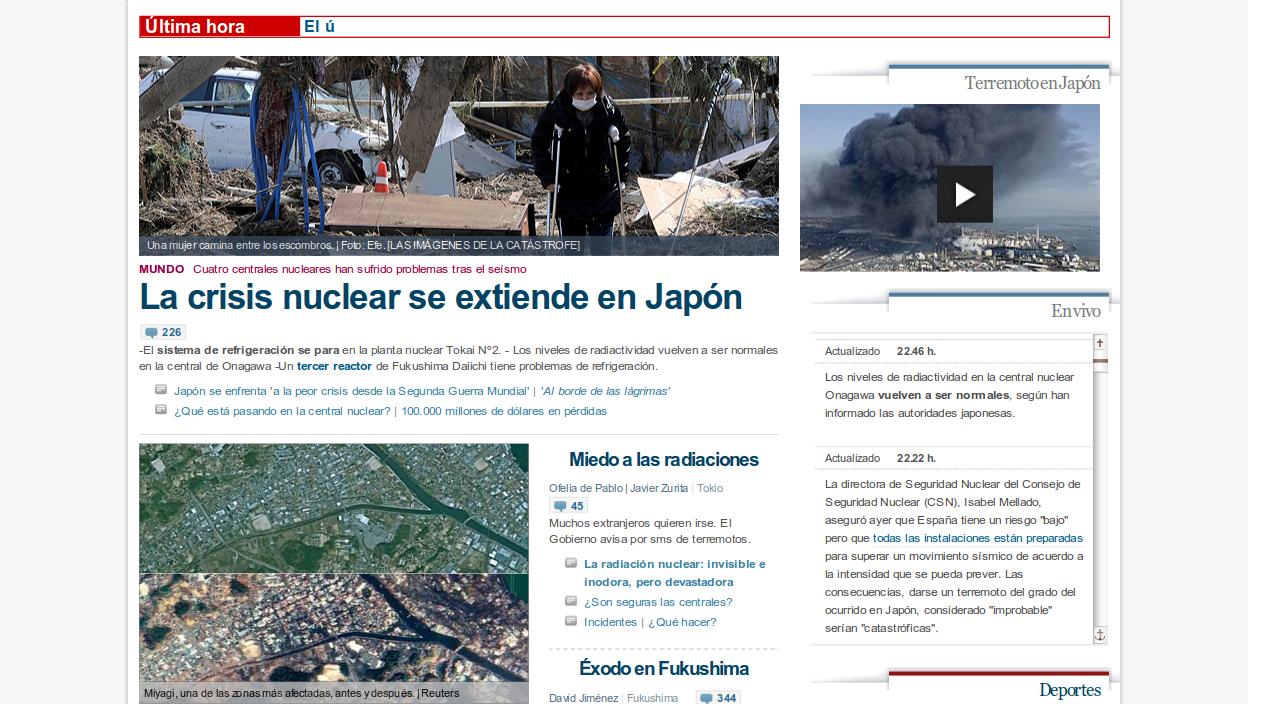Click article icon beside 'Japón se enfrenta' link
The width and height of the screenshot is (1263, 704).
(161, 390)
